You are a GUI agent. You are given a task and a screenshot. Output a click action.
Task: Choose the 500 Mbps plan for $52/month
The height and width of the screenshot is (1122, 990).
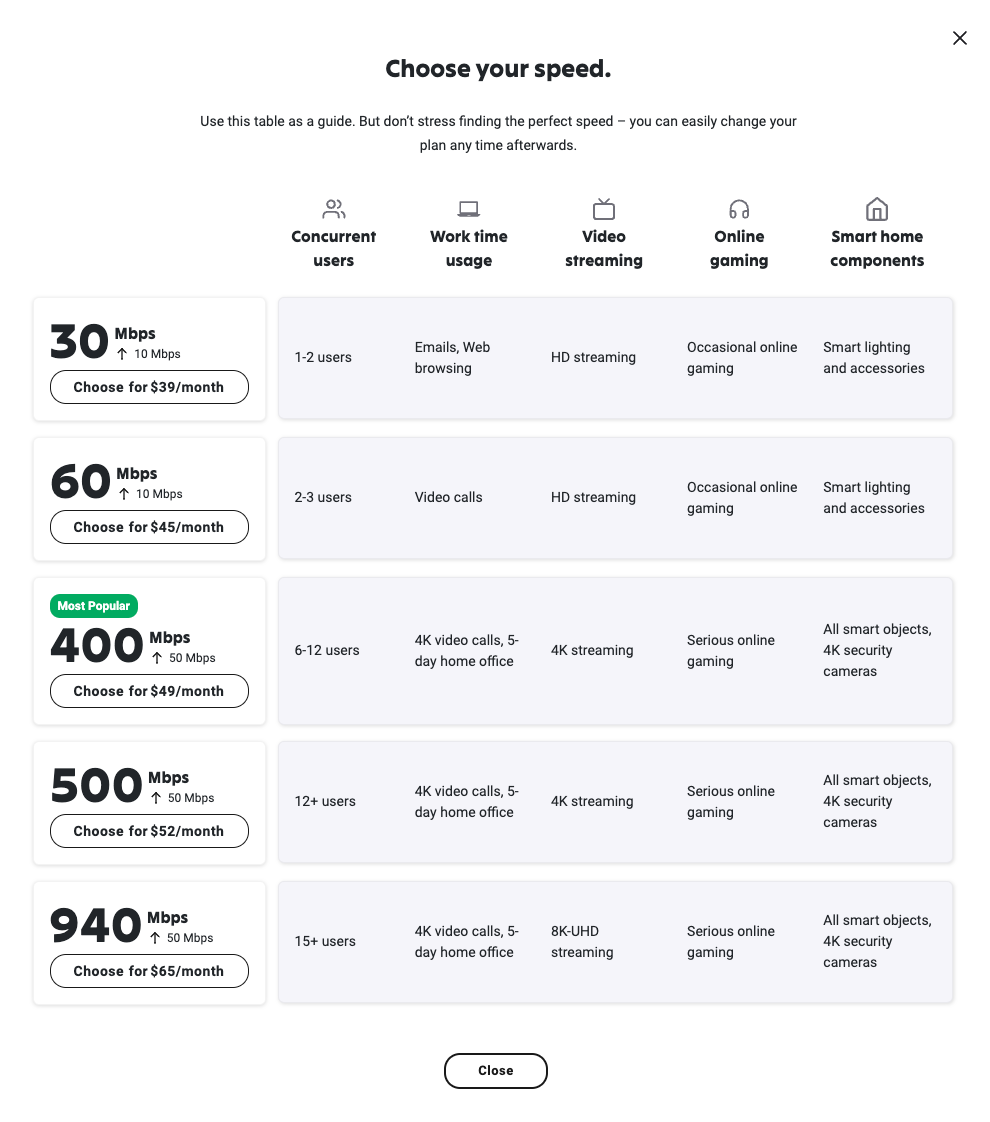point(149,831)
